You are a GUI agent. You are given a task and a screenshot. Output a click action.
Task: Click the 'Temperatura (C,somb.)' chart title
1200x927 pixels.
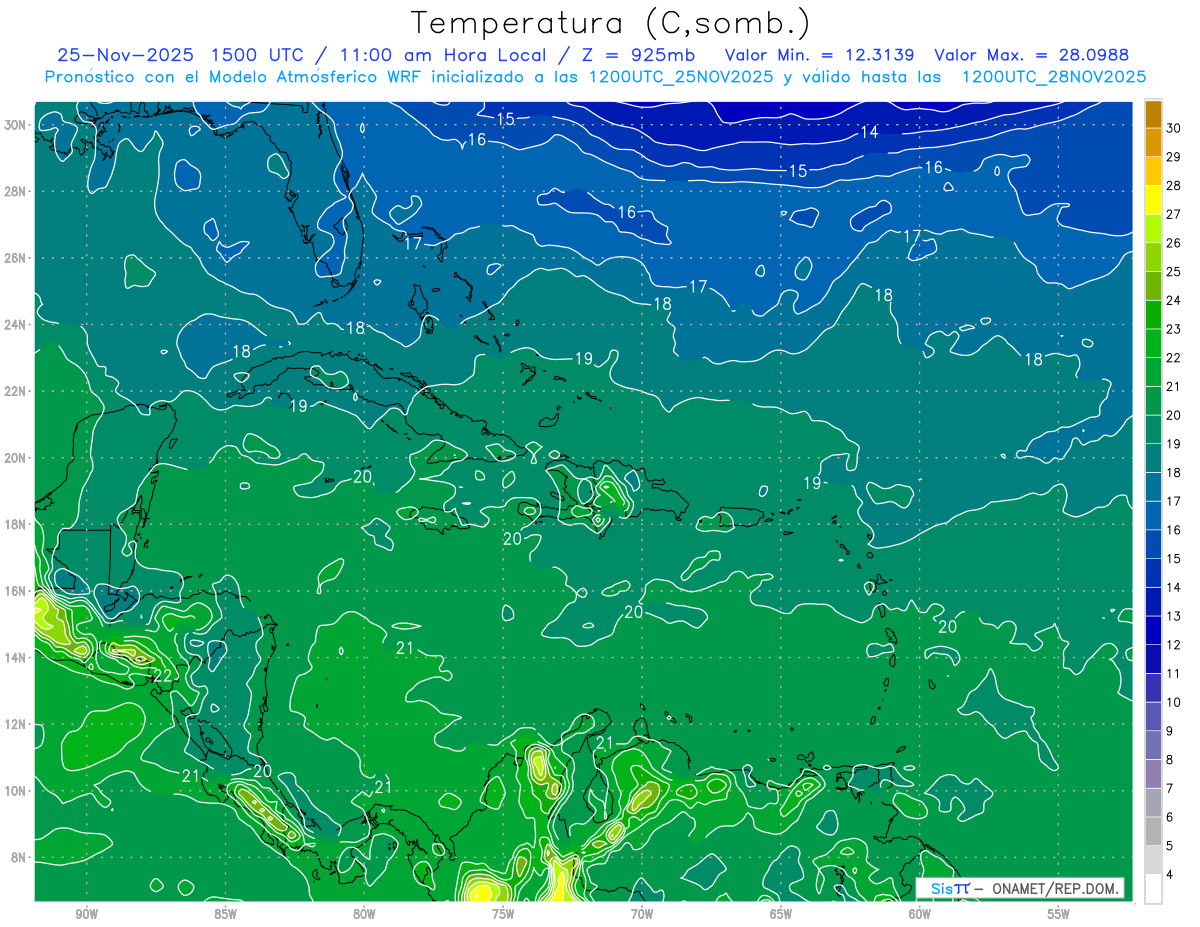611,22
